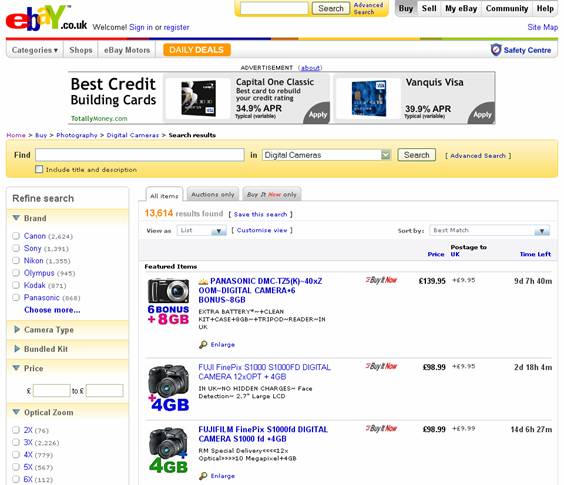
Task: Tick the 3X optical zoom checkbox
Action: coord(16,442)
